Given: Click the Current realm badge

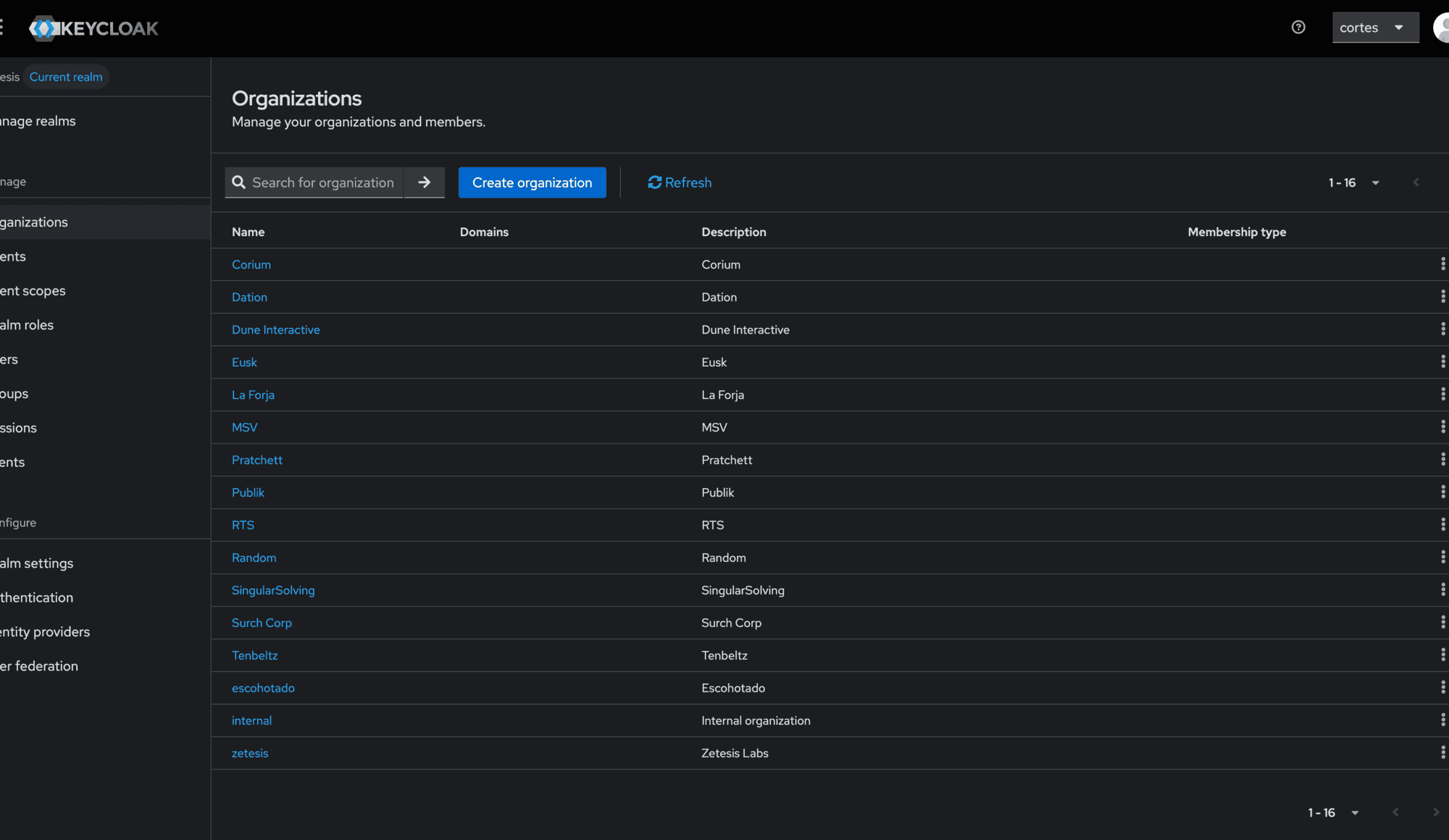Looking at the screenshot, I should pyautogui.click(x=66, y=77).
